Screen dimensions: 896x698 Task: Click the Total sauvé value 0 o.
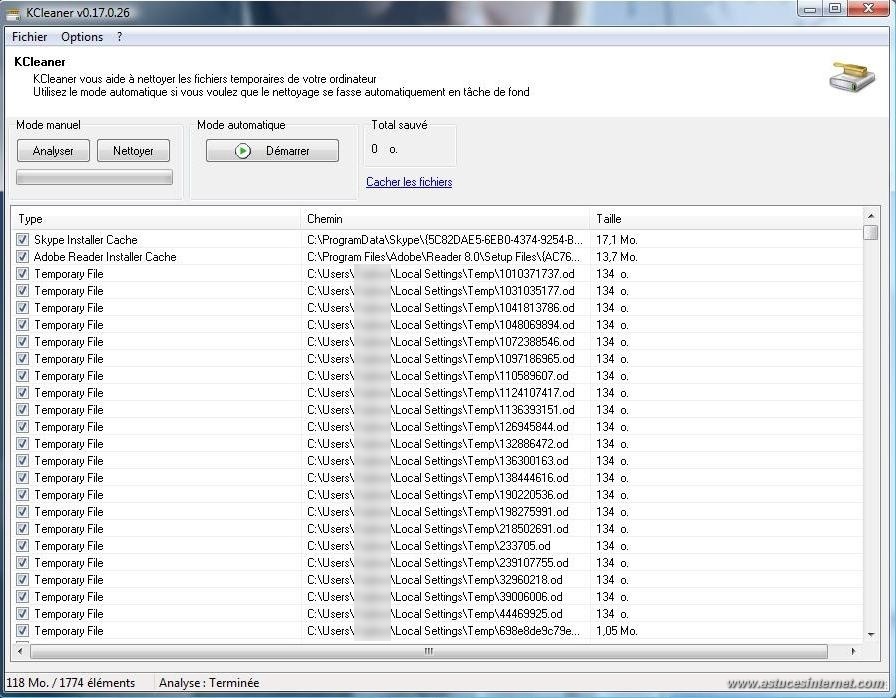384,149
